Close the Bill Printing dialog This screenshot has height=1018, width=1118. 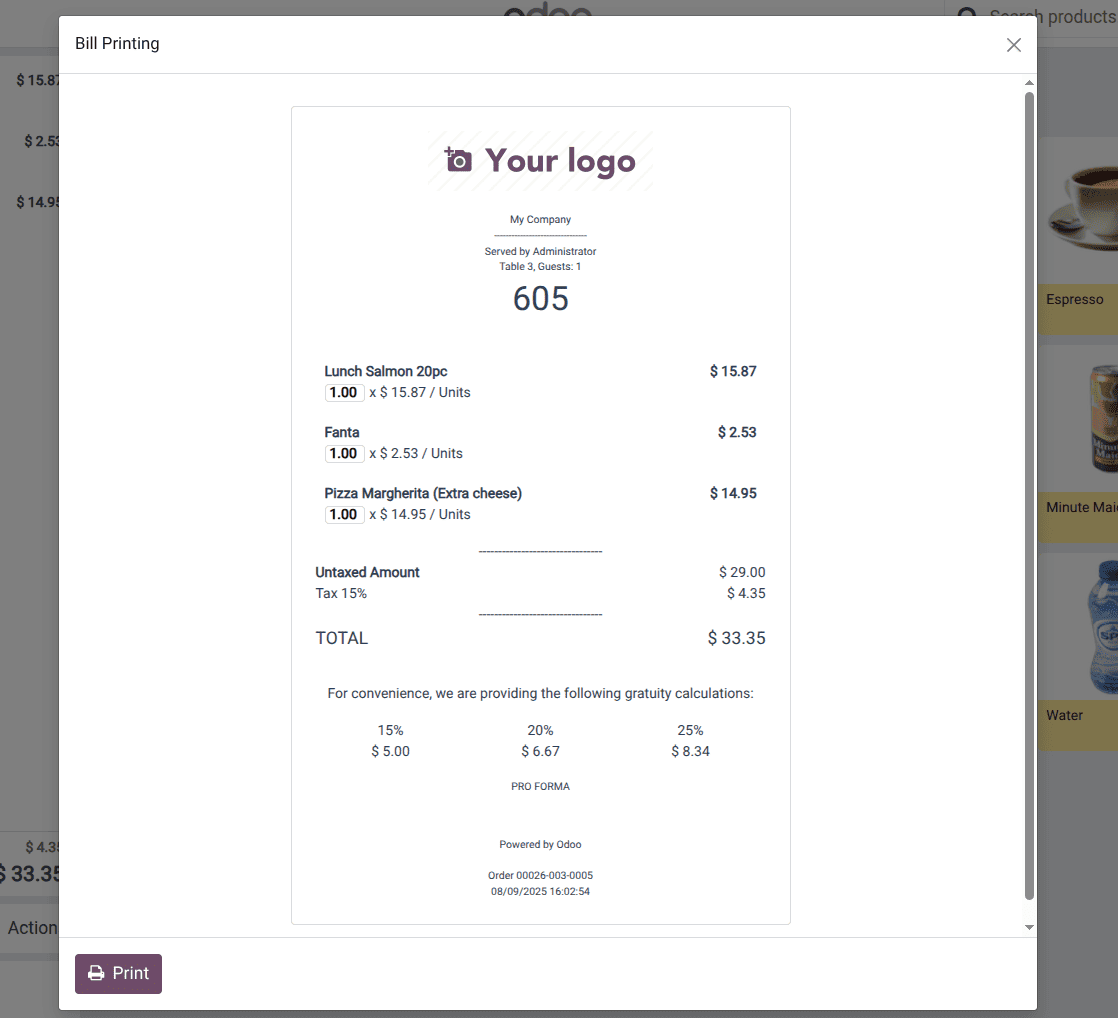(1013, 45)
